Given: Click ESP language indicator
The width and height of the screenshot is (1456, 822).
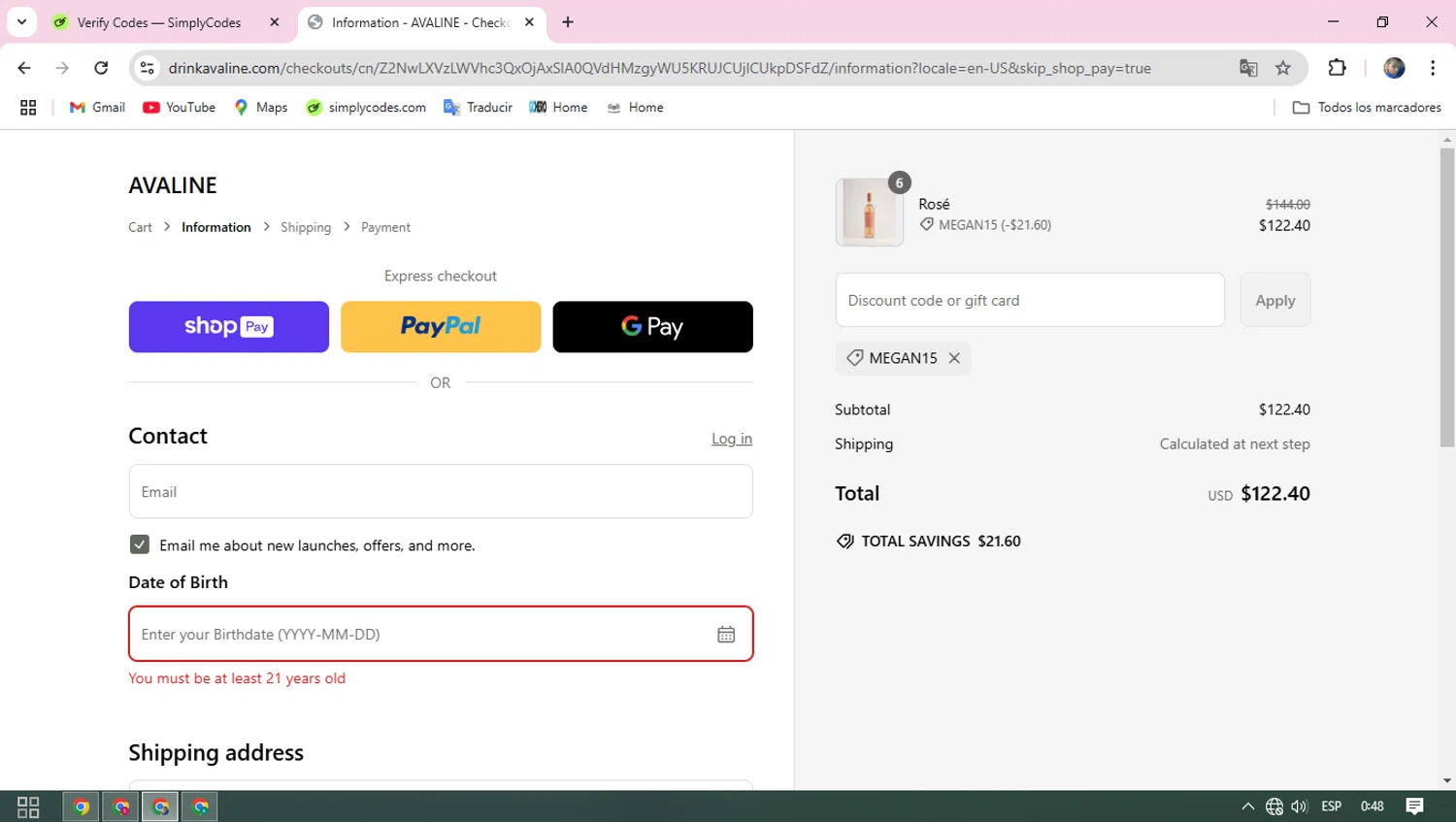Looking at the screenshot, I should (x=1331, y=806).
